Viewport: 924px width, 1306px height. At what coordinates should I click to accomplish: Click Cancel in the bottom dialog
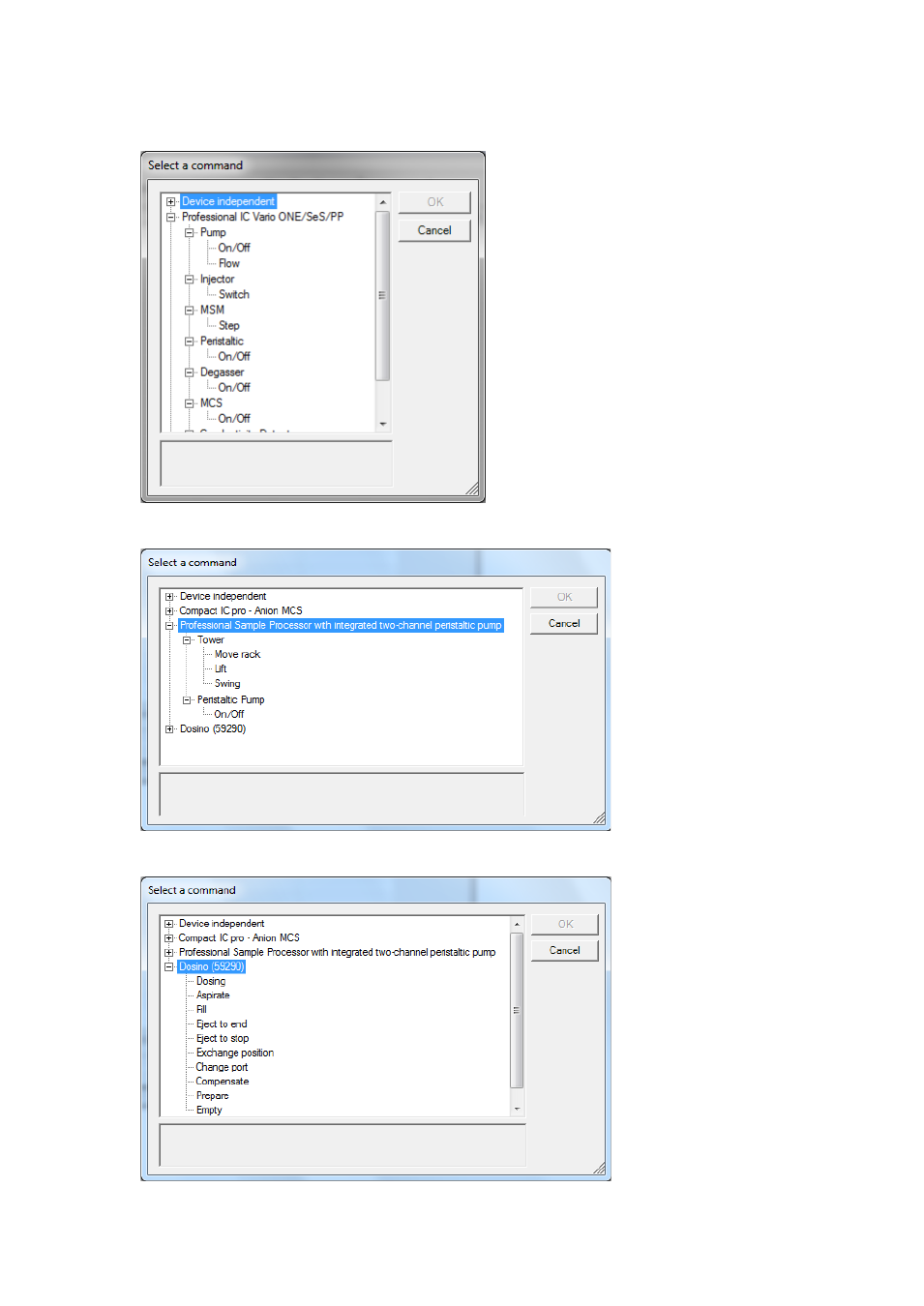point(565,951)
